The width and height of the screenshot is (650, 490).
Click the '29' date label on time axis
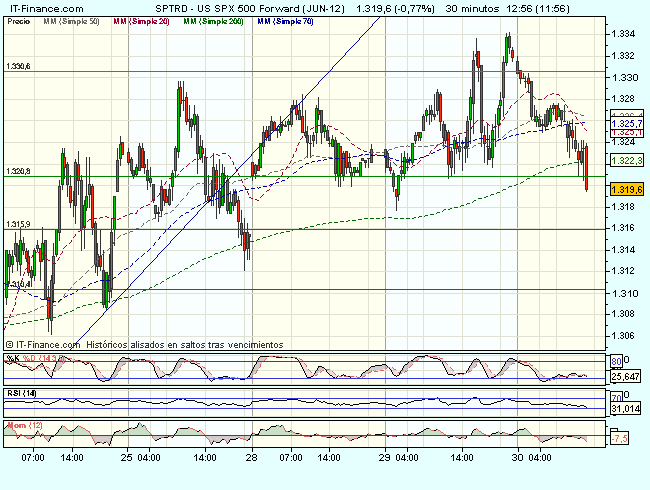(385, 458)
